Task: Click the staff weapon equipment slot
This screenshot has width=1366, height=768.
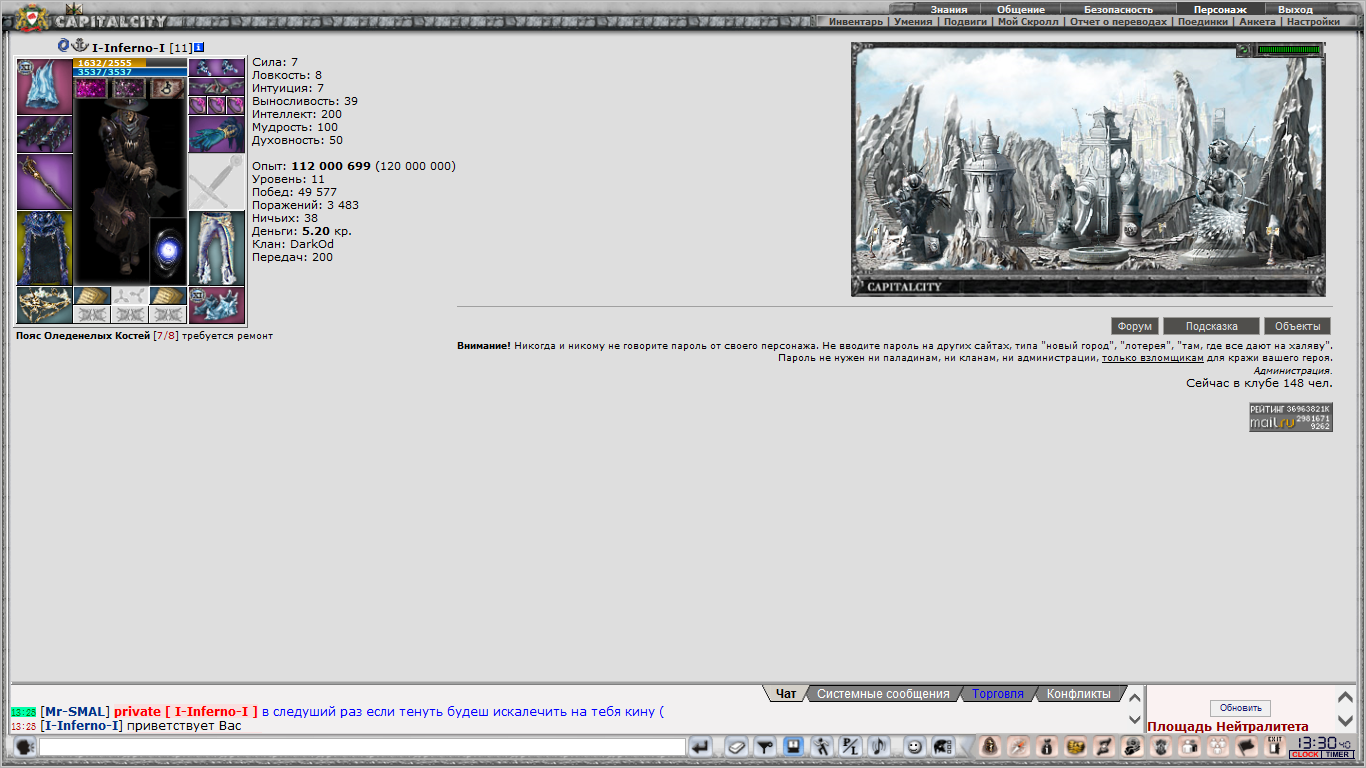Action: (44, 182)
